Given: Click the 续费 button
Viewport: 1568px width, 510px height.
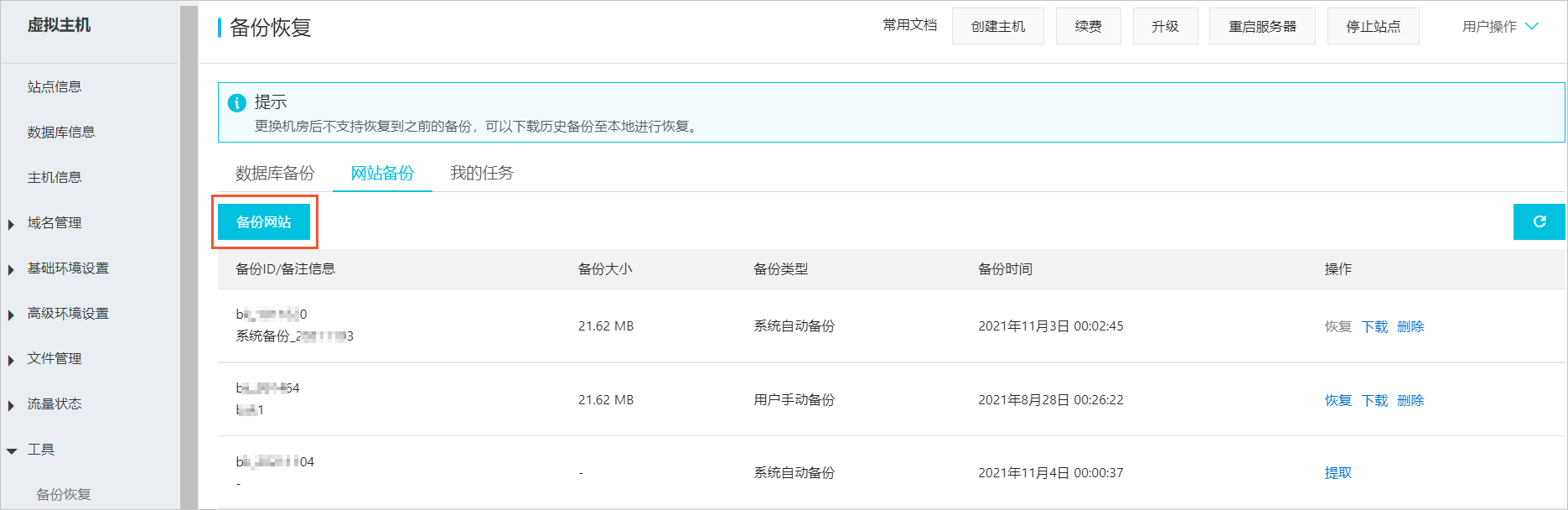Looking at the screenshot, I should (1089, 26).
